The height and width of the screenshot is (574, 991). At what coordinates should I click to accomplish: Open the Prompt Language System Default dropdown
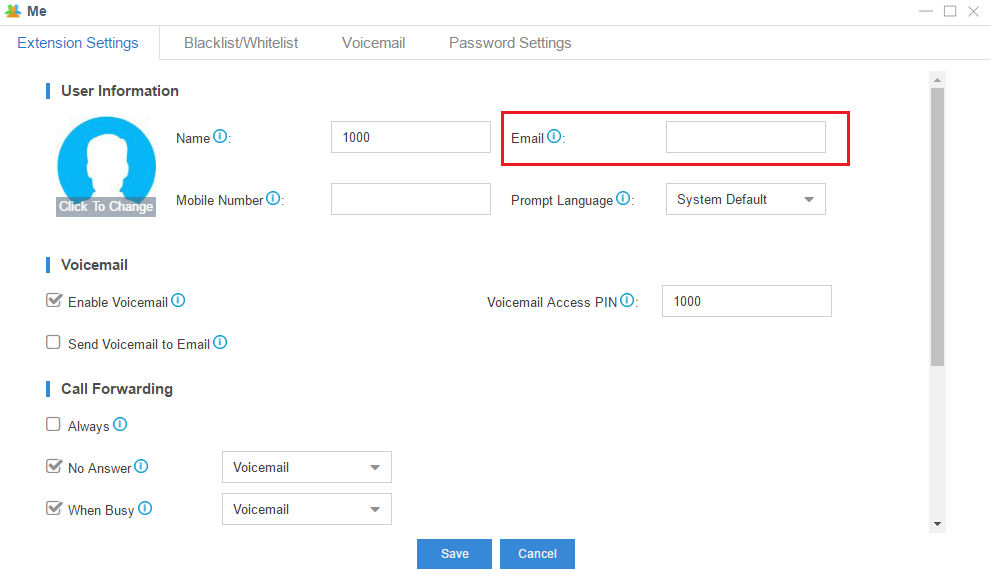click(746, 199)
